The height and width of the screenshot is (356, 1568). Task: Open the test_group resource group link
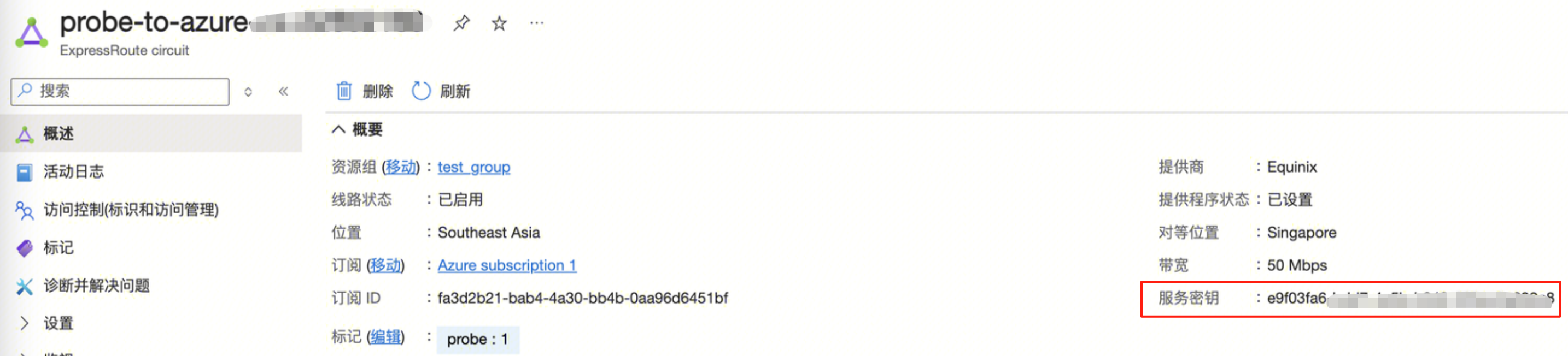473,167
